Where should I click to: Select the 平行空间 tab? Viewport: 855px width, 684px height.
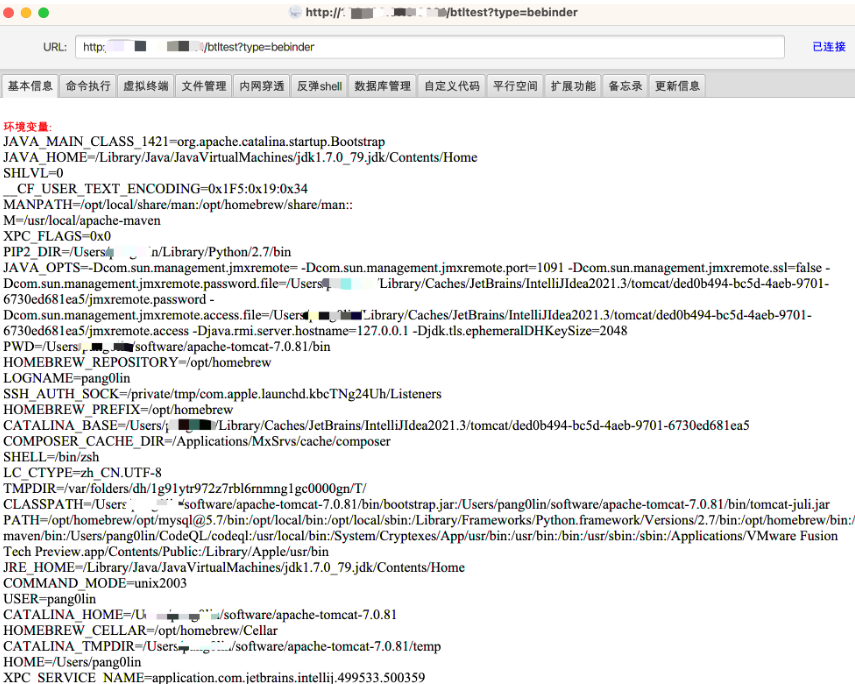point(515,86)
